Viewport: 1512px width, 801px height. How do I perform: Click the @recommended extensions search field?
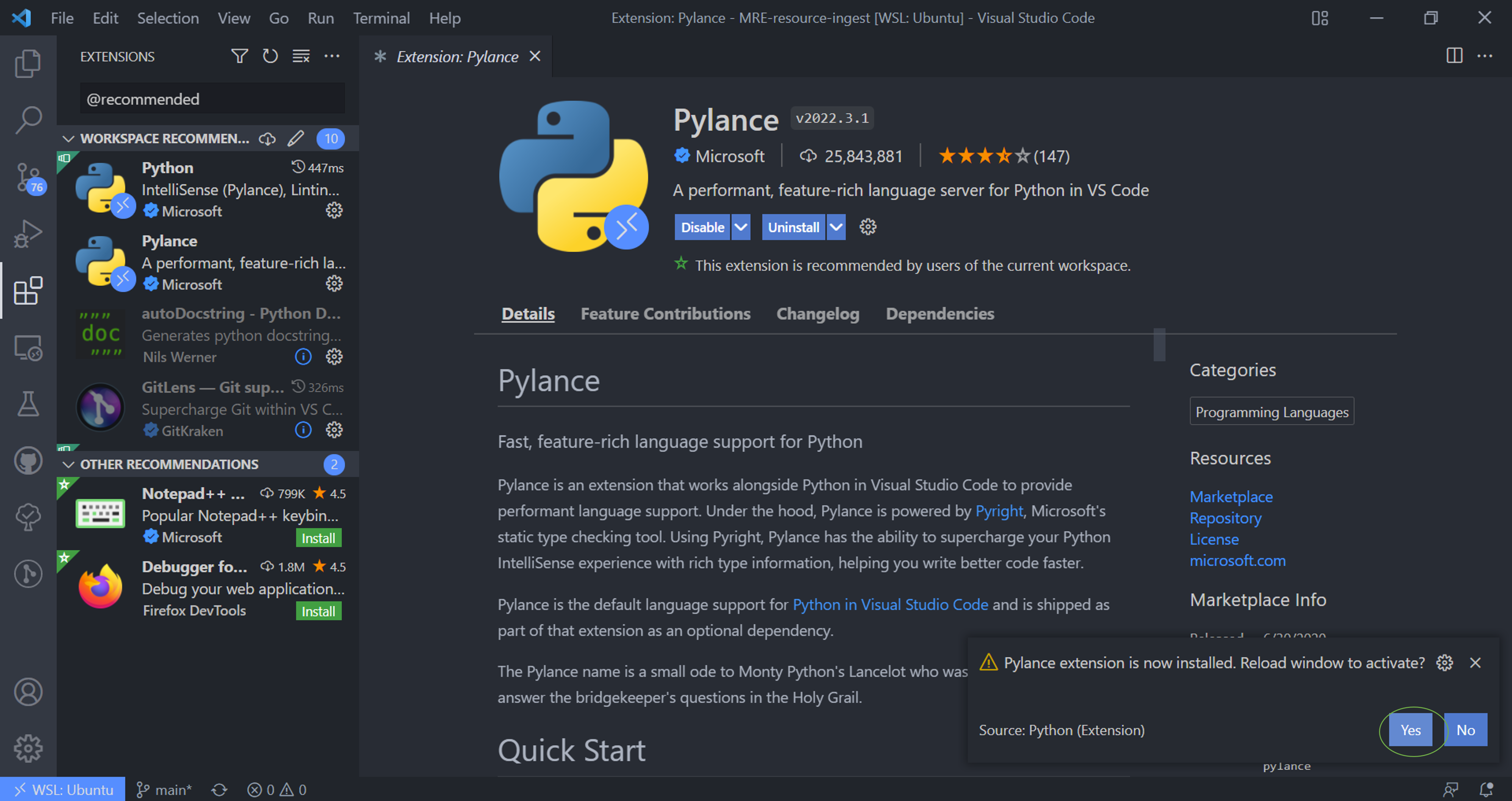(212, 99)
